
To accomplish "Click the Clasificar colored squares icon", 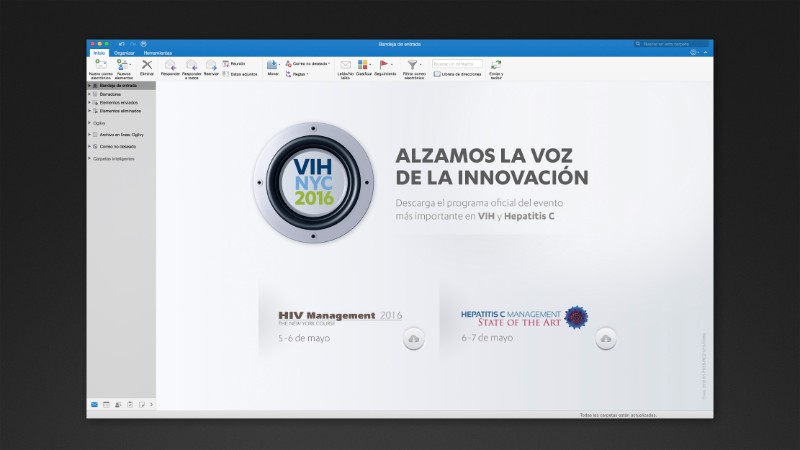I will tap(362, 64).
